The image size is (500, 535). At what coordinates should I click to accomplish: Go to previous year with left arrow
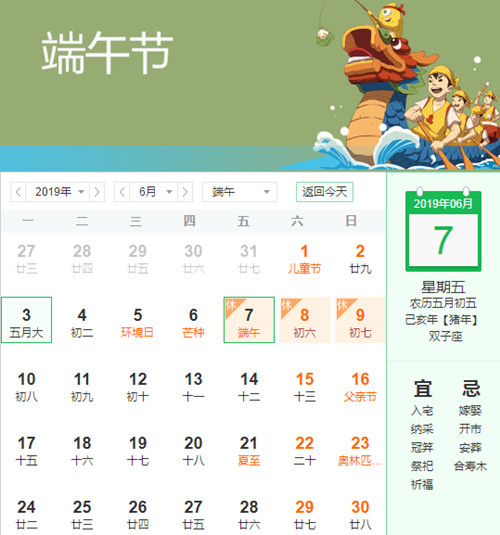[18, 192]
